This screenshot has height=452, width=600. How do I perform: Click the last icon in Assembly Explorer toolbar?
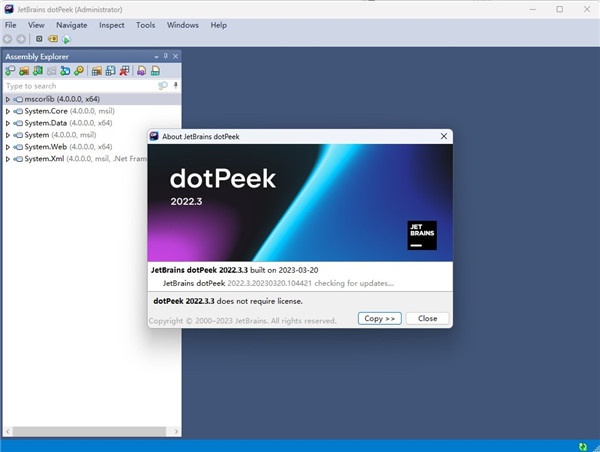156,71
